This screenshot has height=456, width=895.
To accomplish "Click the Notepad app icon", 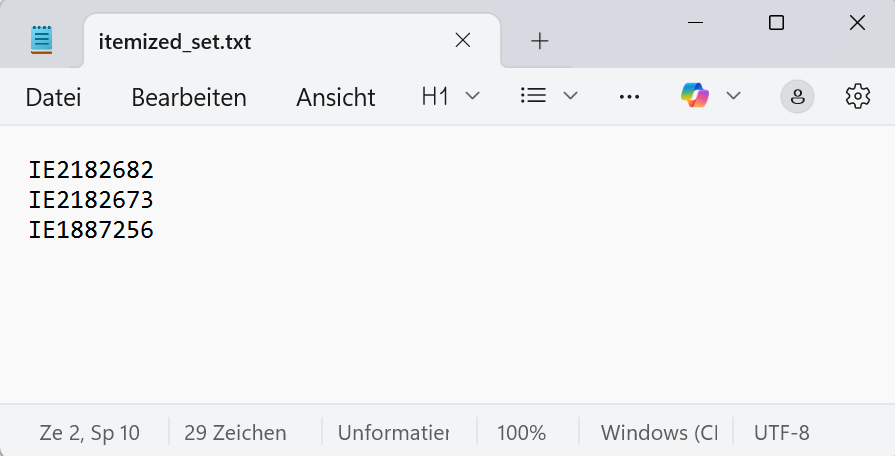I will [x=41, y=40].
